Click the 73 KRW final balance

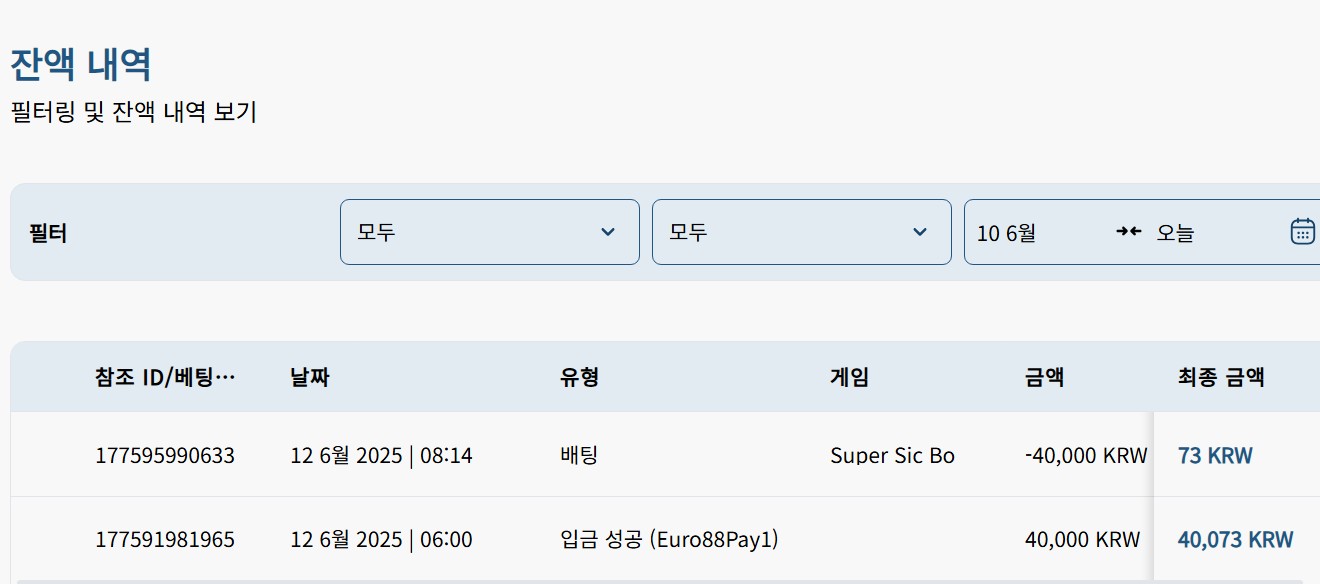[x=1215, y=456]
